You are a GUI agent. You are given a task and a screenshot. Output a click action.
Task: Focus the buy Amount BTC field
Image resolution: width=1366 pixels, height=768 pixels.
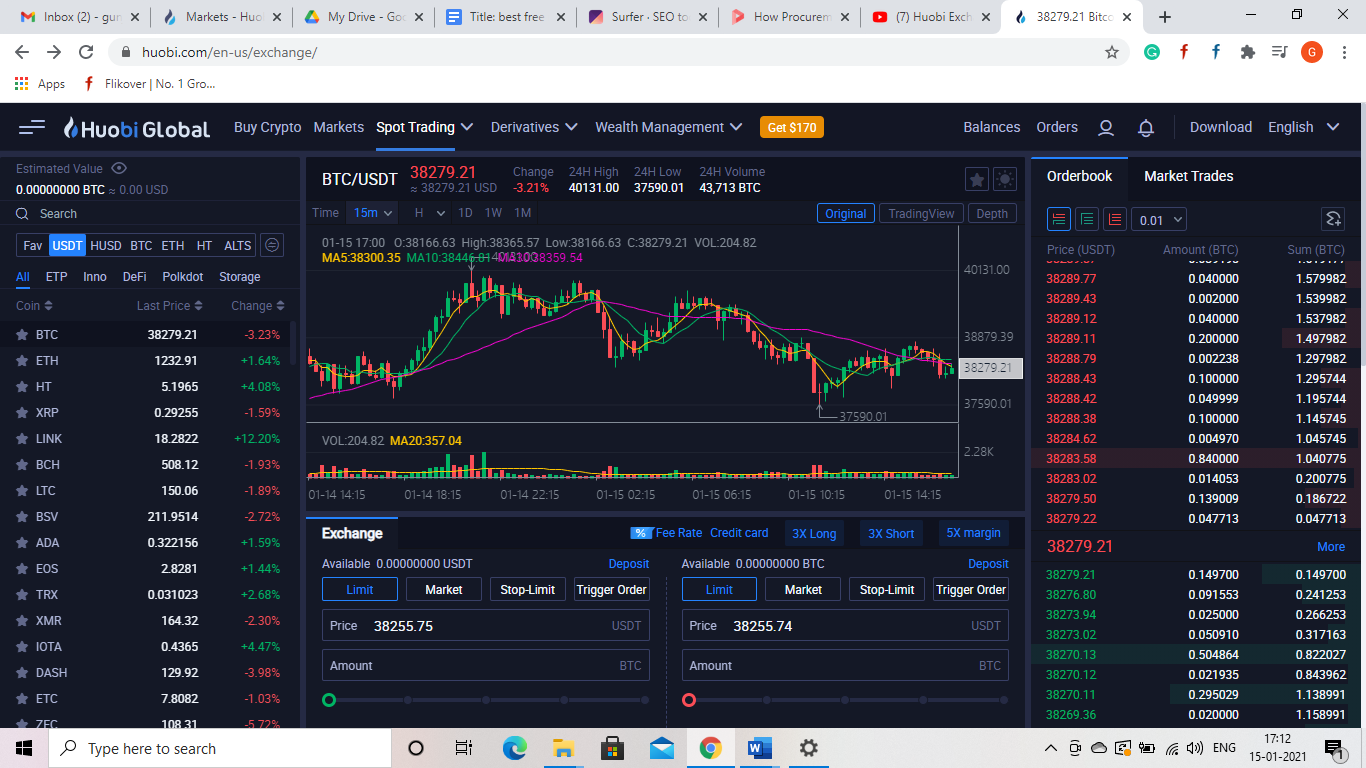[486, 666]
